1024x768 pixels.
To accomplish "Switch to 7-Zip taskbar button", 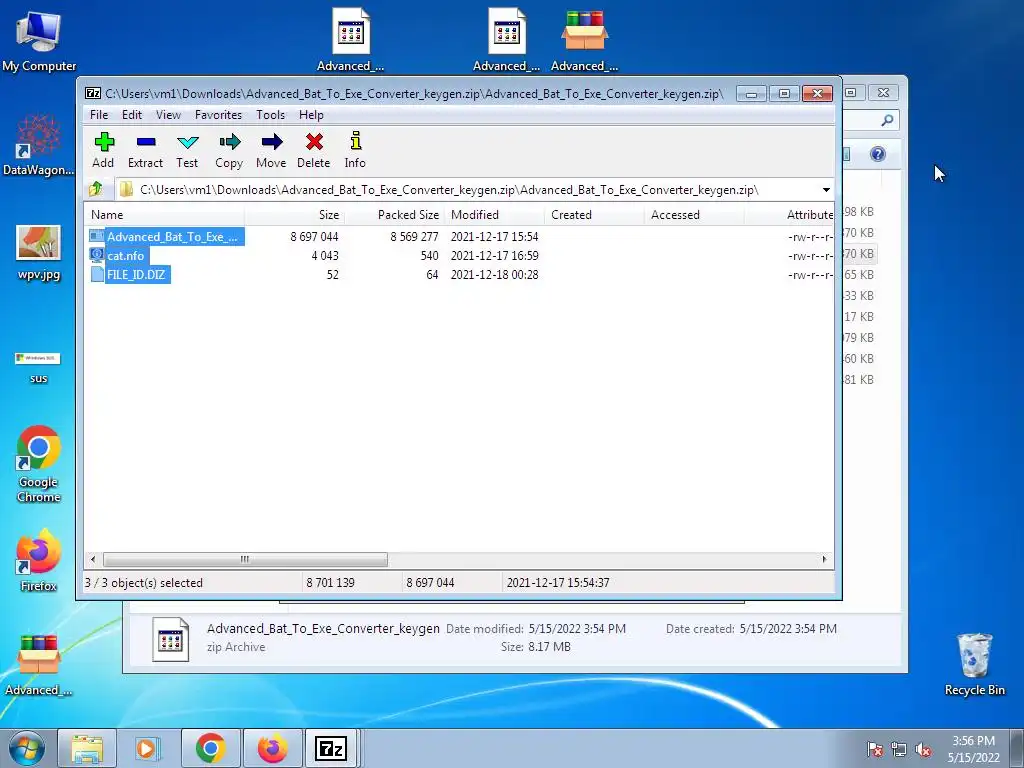I will [331, 748].
